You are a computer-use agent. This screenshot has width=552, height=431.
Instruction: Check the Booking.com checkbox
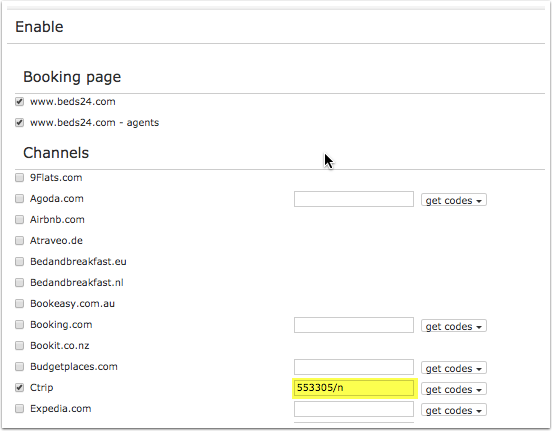[x=19, y=325]
